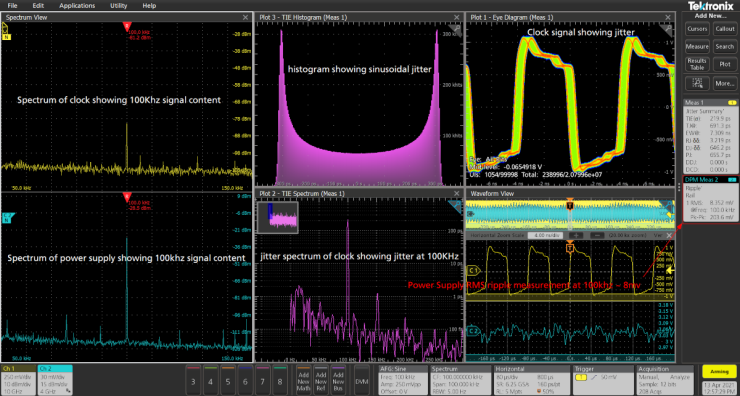This screenshot has width=740, height=396.
Task: Add a new Callout
Action: click(x=724, y=28)
